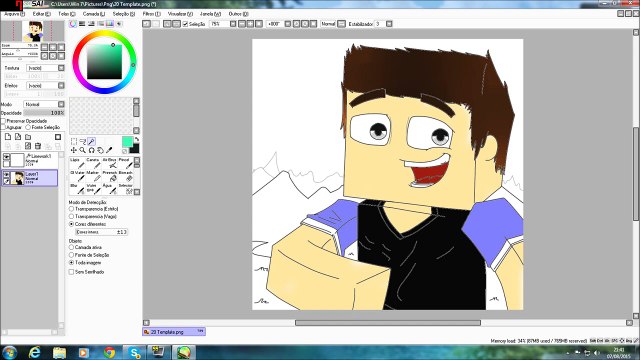Select Cores diferentes detection mode
The width and height of the screenshot is (640, 360).
[x=71, y=224]
